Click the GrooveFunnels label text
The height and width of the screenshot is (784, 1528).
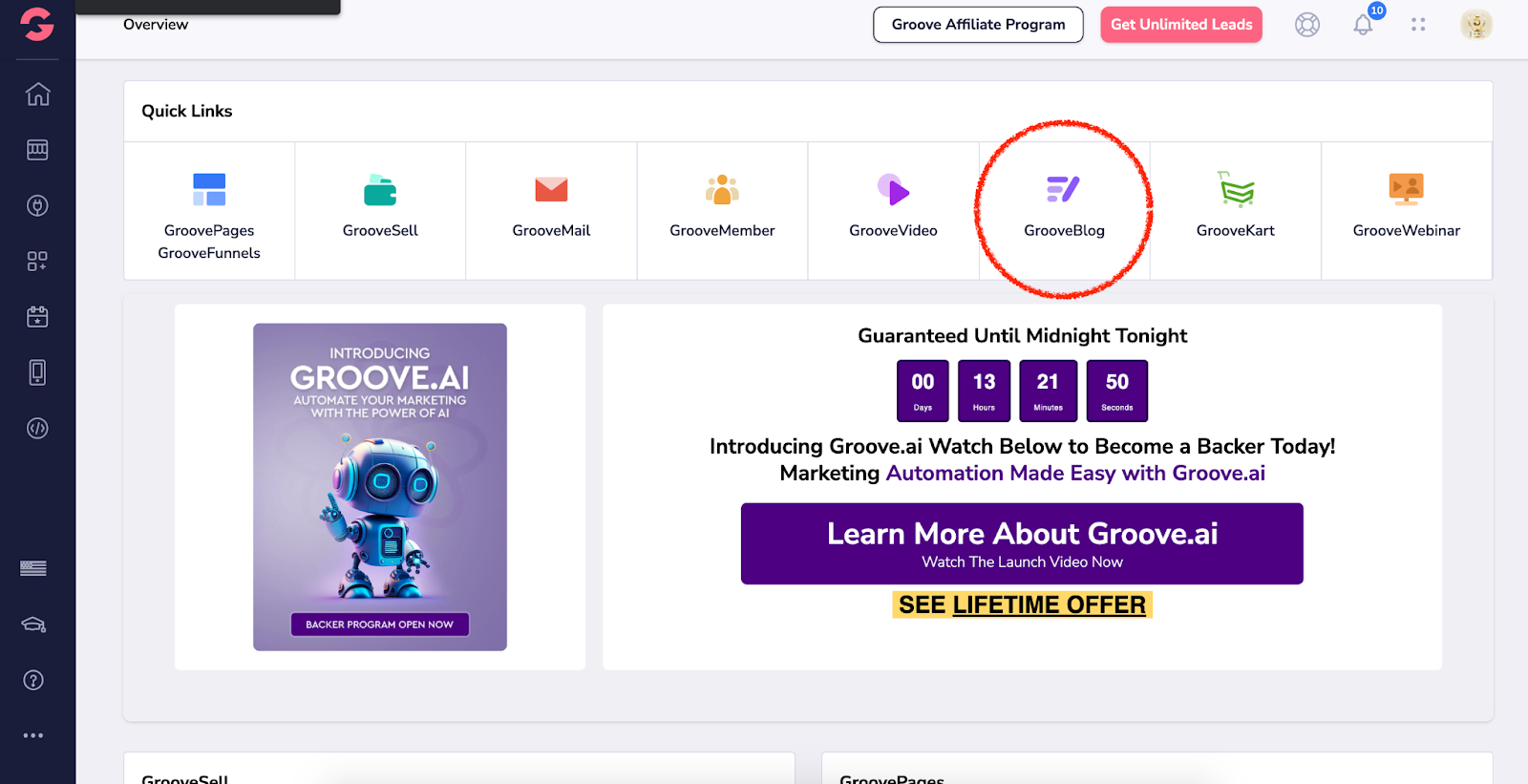tap(209, 253)
